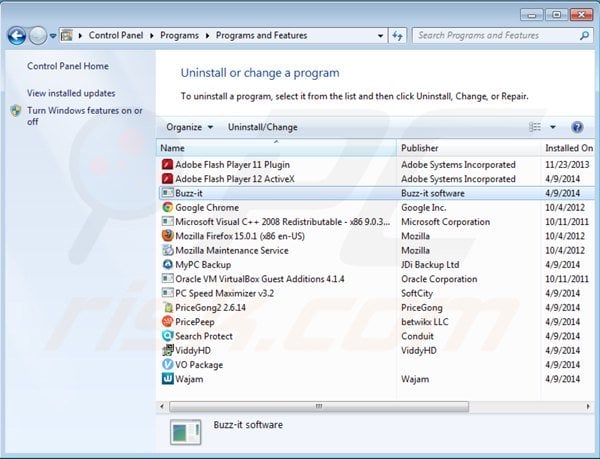Click the ViddyHD icon
This screenshot has width=600, height=459.
(x=167, y=350)
